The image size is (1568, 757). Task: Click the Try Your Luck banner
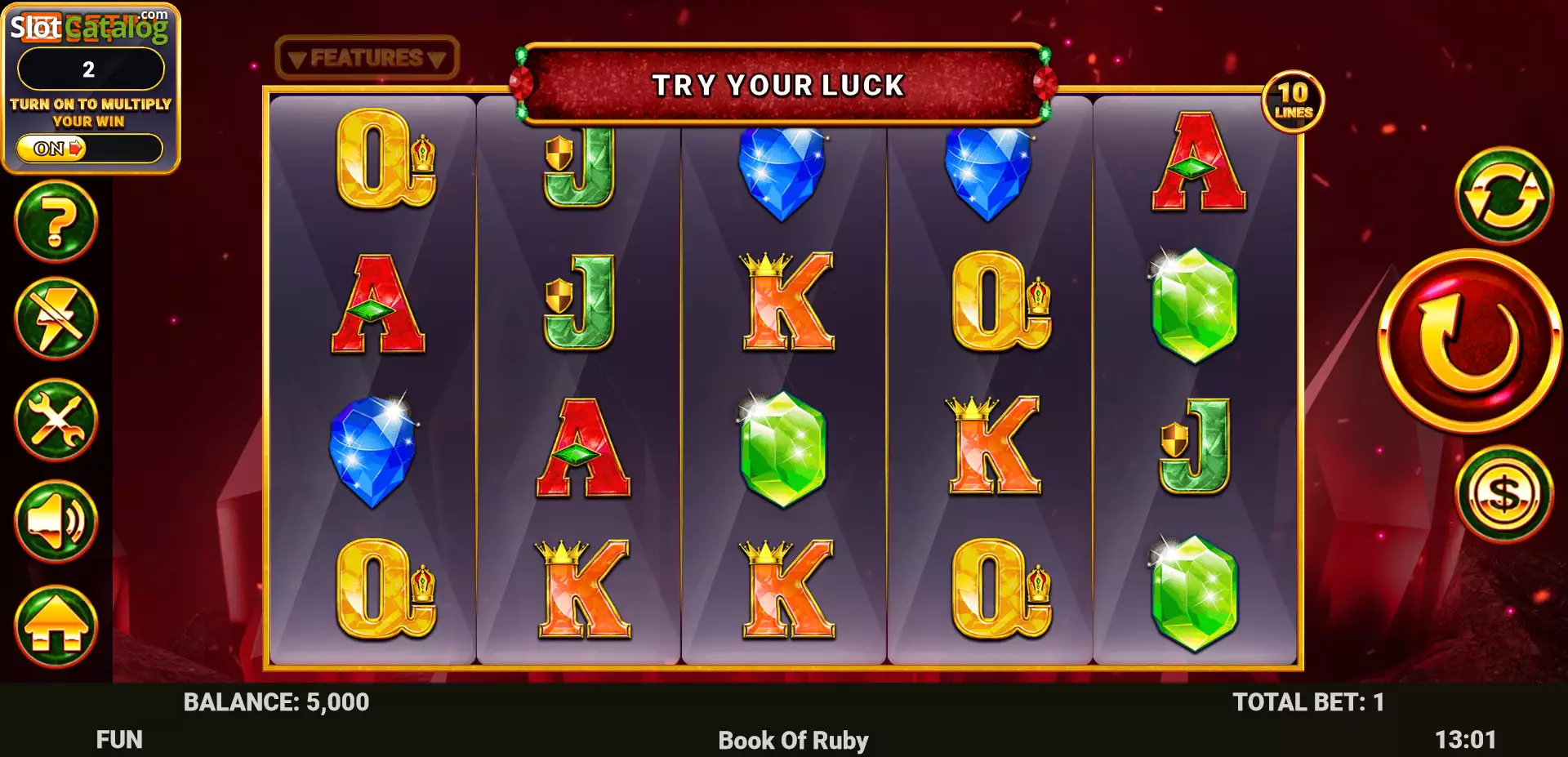coord(779,84)
